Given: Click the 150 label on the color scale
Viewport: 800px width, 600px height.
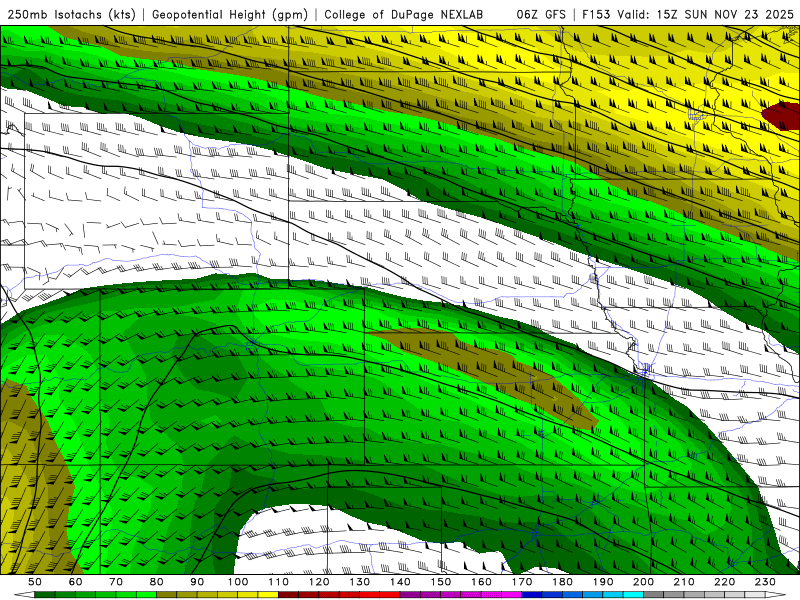Looking at the screenshot, I should pos(441,582).
